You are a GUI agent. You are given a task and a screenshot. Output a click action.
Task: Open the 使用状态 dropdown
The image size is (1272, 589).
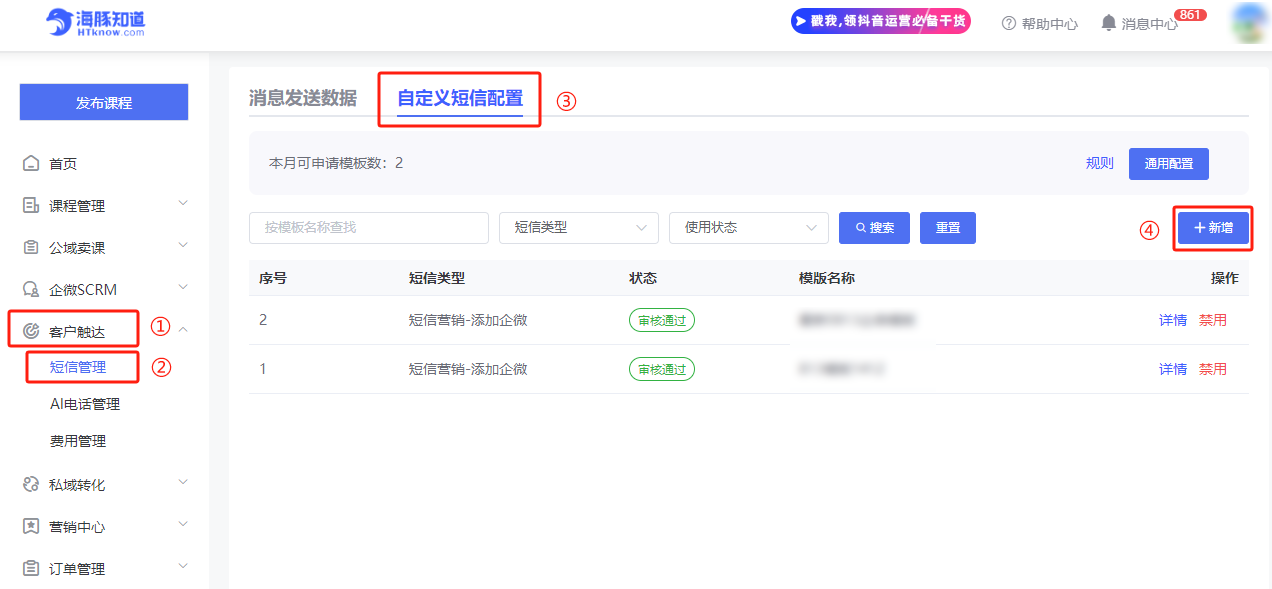(749, 228)
